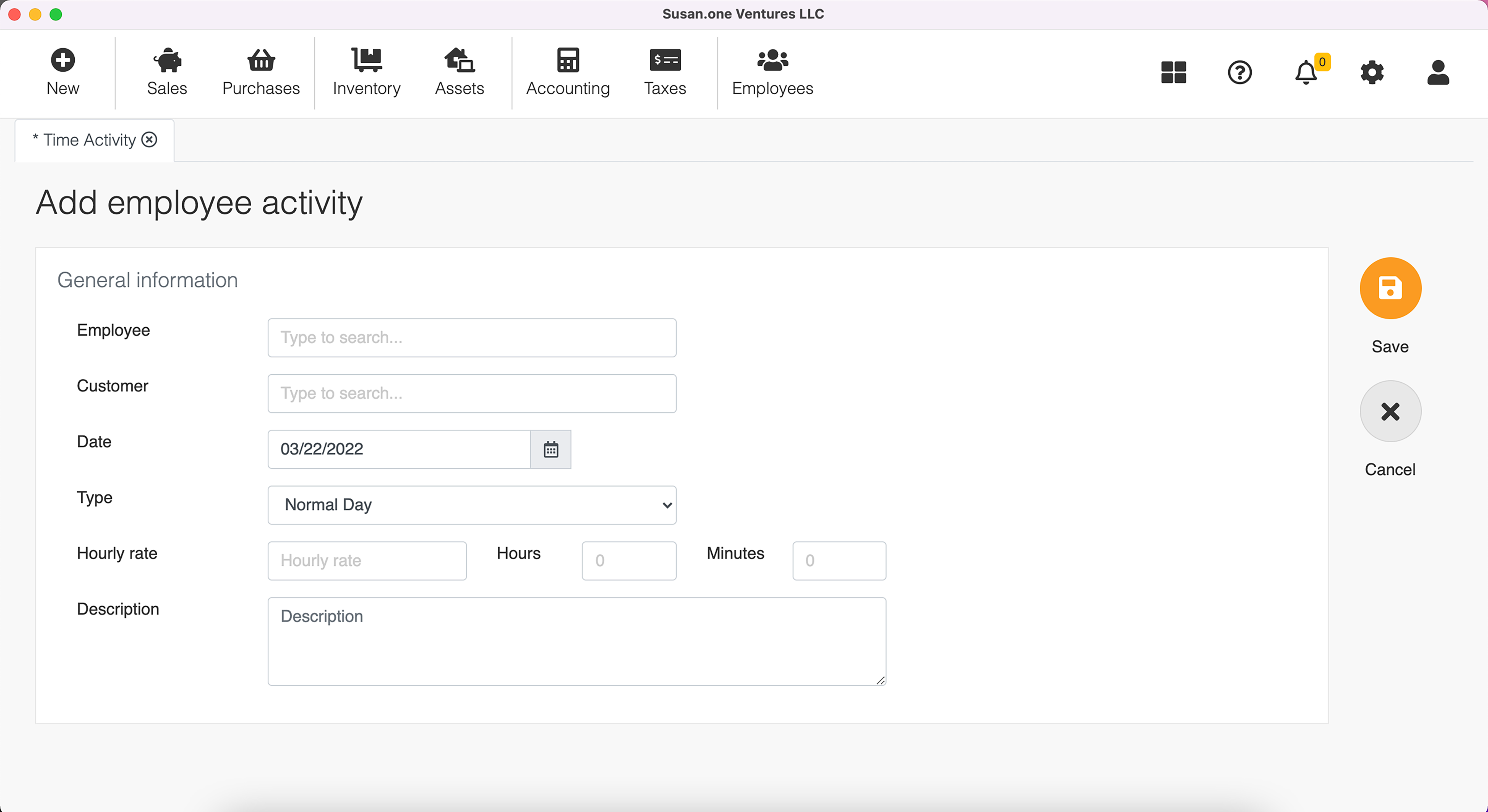
Task: Open the Taxes module
Action: click(x=665, y=60)
